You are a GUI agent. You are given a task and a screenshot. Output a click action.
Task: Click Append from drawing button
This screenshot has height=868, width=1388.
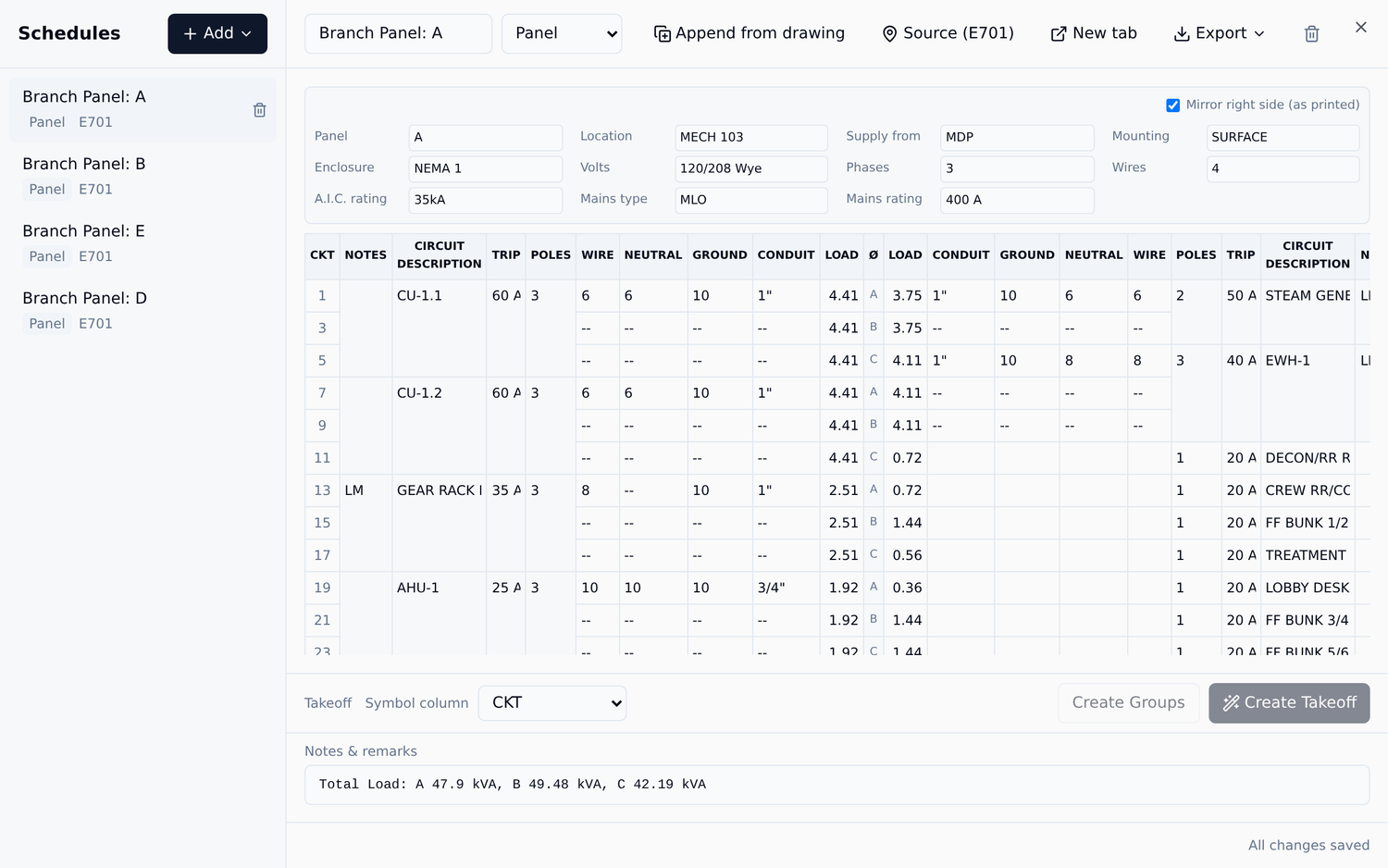tap(750, 33)
